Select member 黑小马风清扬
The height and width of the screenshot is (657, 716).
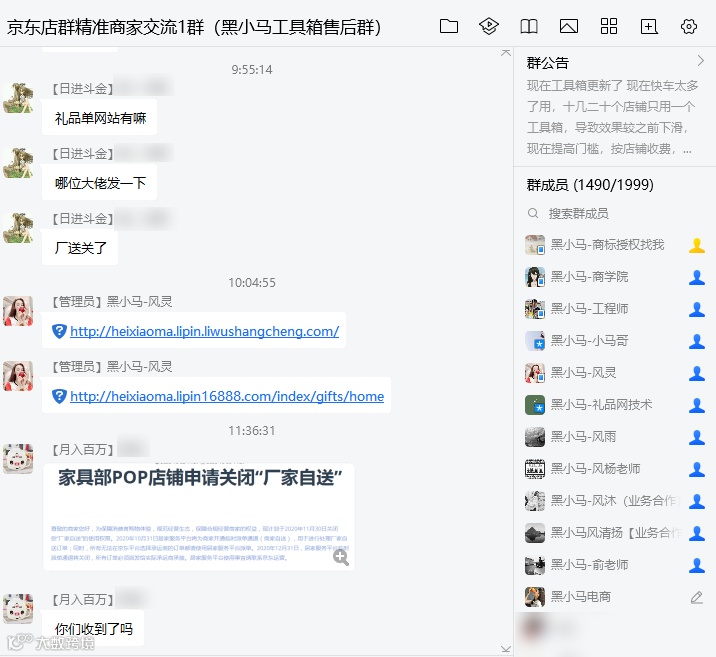(615, 533)
